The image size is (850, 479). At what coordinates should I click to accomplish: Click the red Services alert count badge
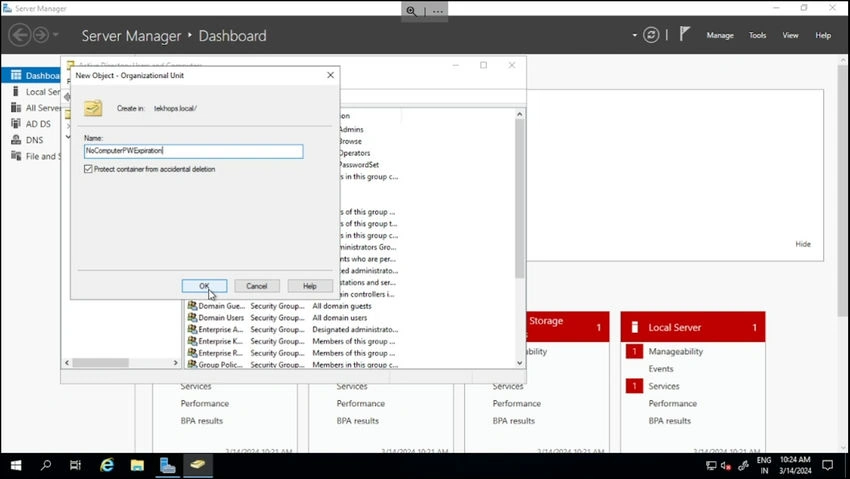(634, 386)
